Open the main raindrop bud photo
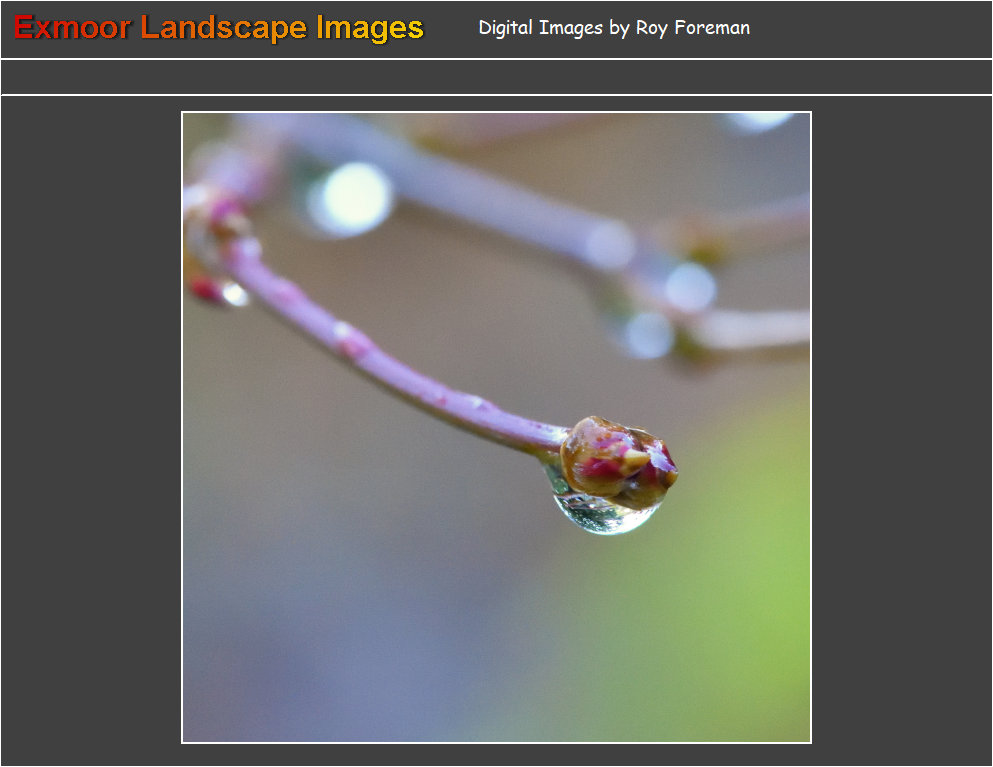Viewport: 993px width, 767px height. [x=496, y=428]
